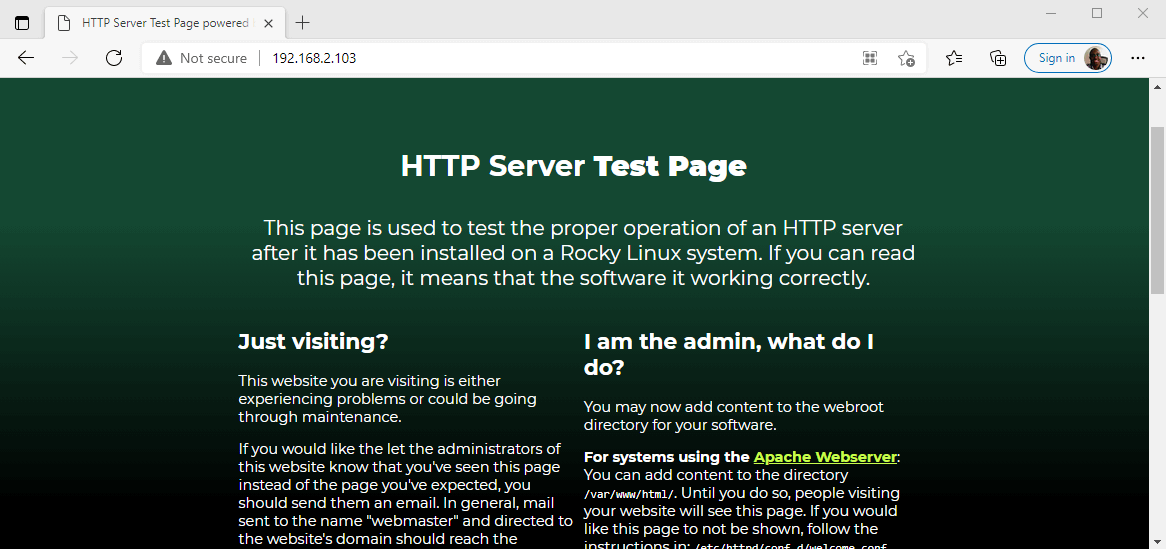Close the browser window

(x=1143, y=13)
